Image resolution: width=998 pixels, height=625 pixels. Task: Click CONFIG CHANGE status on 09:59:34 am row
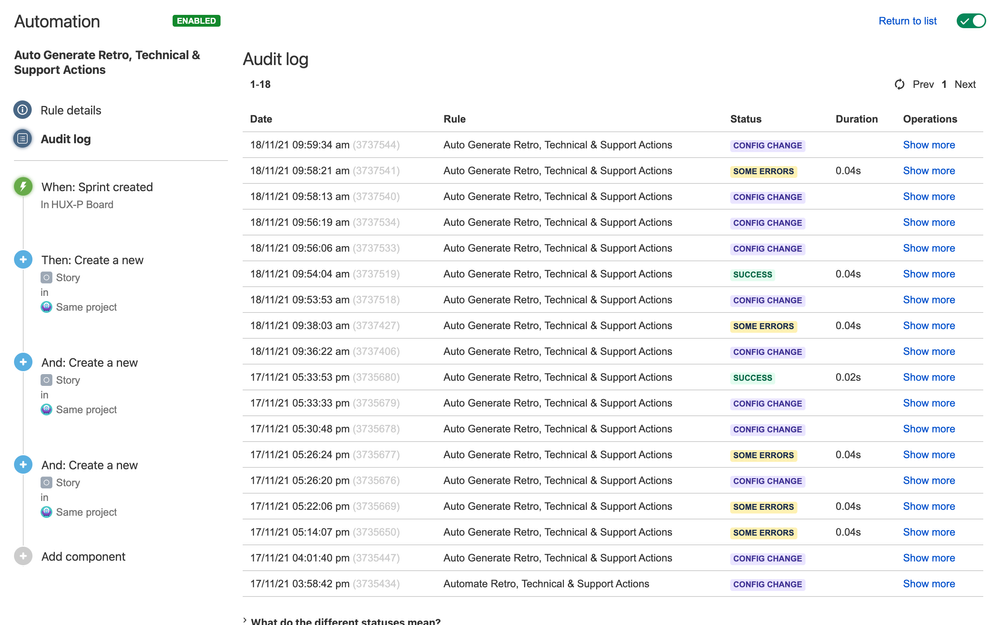coord(768,145)
